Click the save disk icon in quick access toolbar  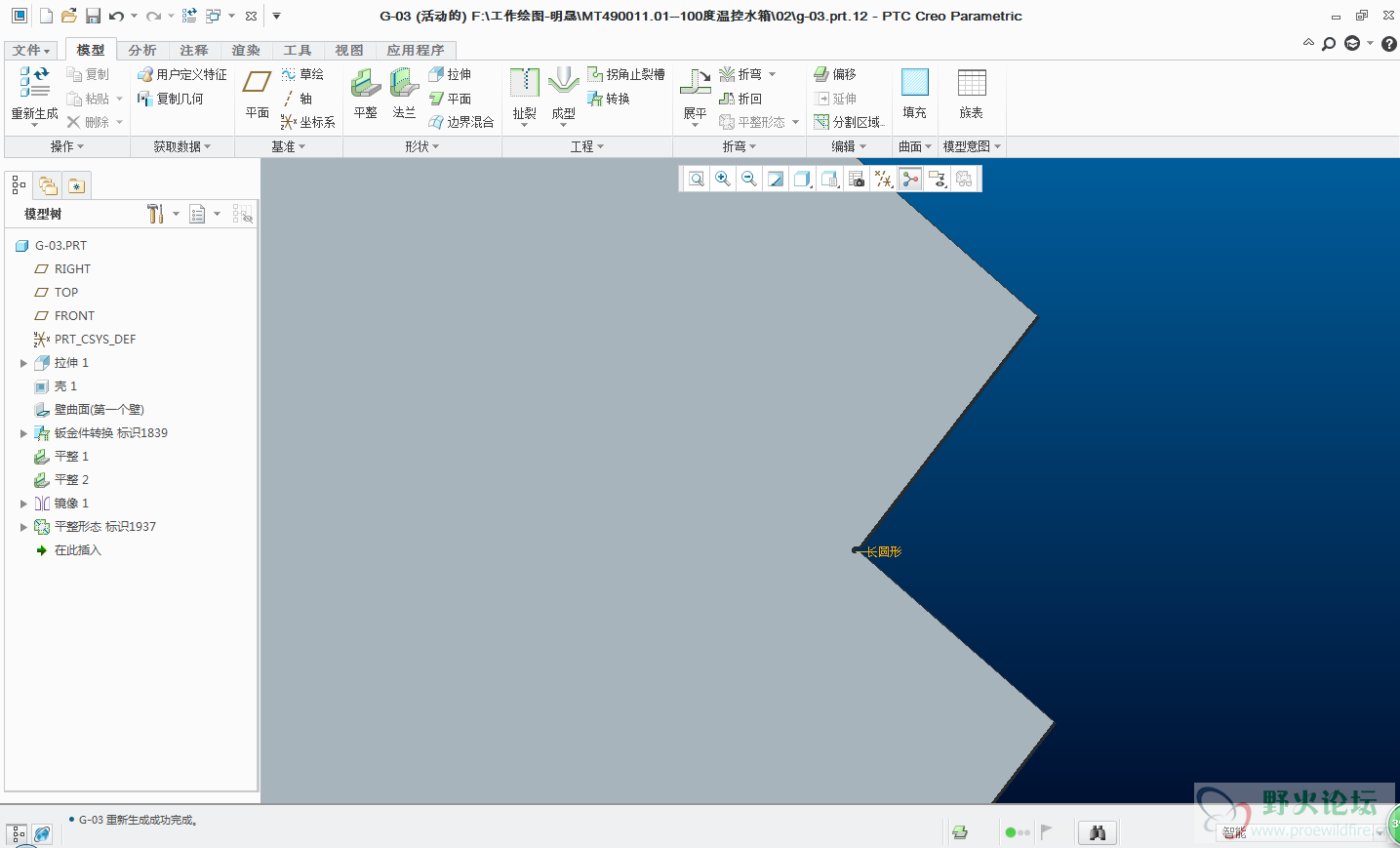tap(93, 16)
